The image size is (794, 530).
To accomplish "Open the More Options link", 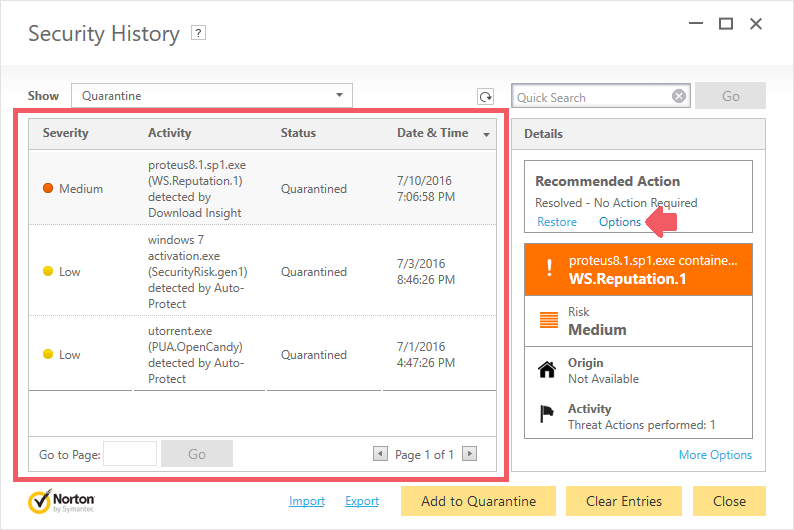I will point(715,455).
